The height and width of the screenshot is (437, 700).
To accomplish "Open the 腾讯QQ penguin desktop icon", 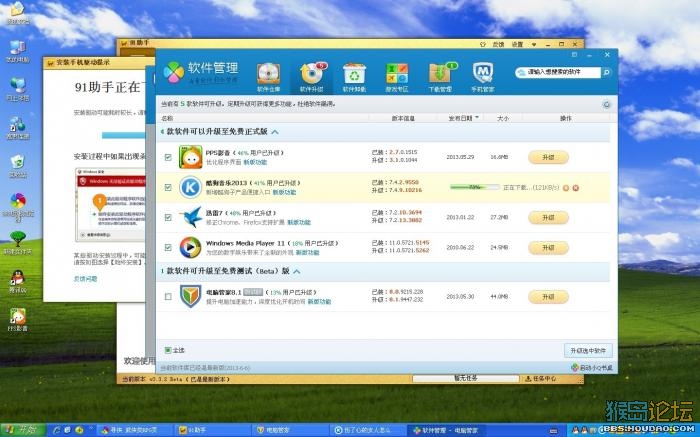I will [x=17, y=282].
